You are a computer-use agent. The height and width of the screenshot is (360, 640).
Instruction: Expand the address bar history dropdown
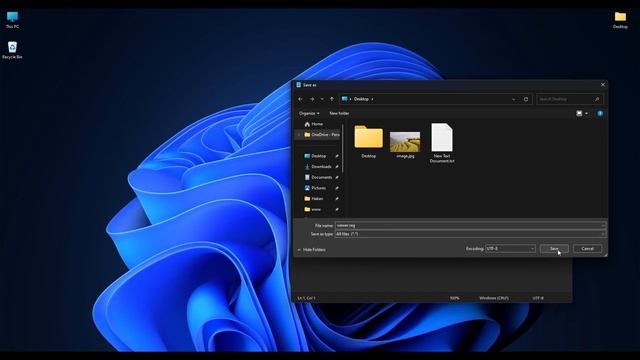(513, 99)
